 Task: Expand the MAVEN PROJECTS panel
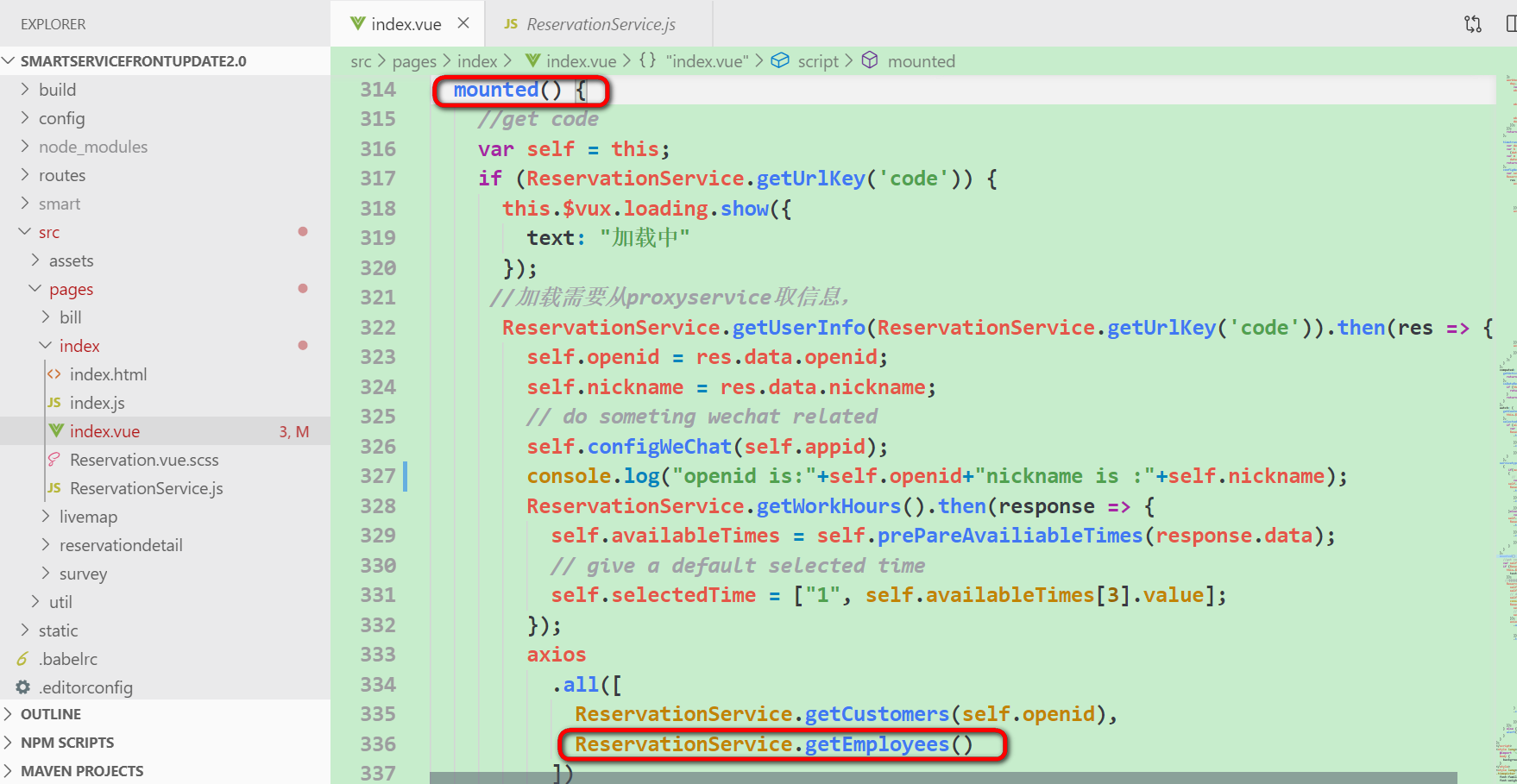[x=165, y=771]
